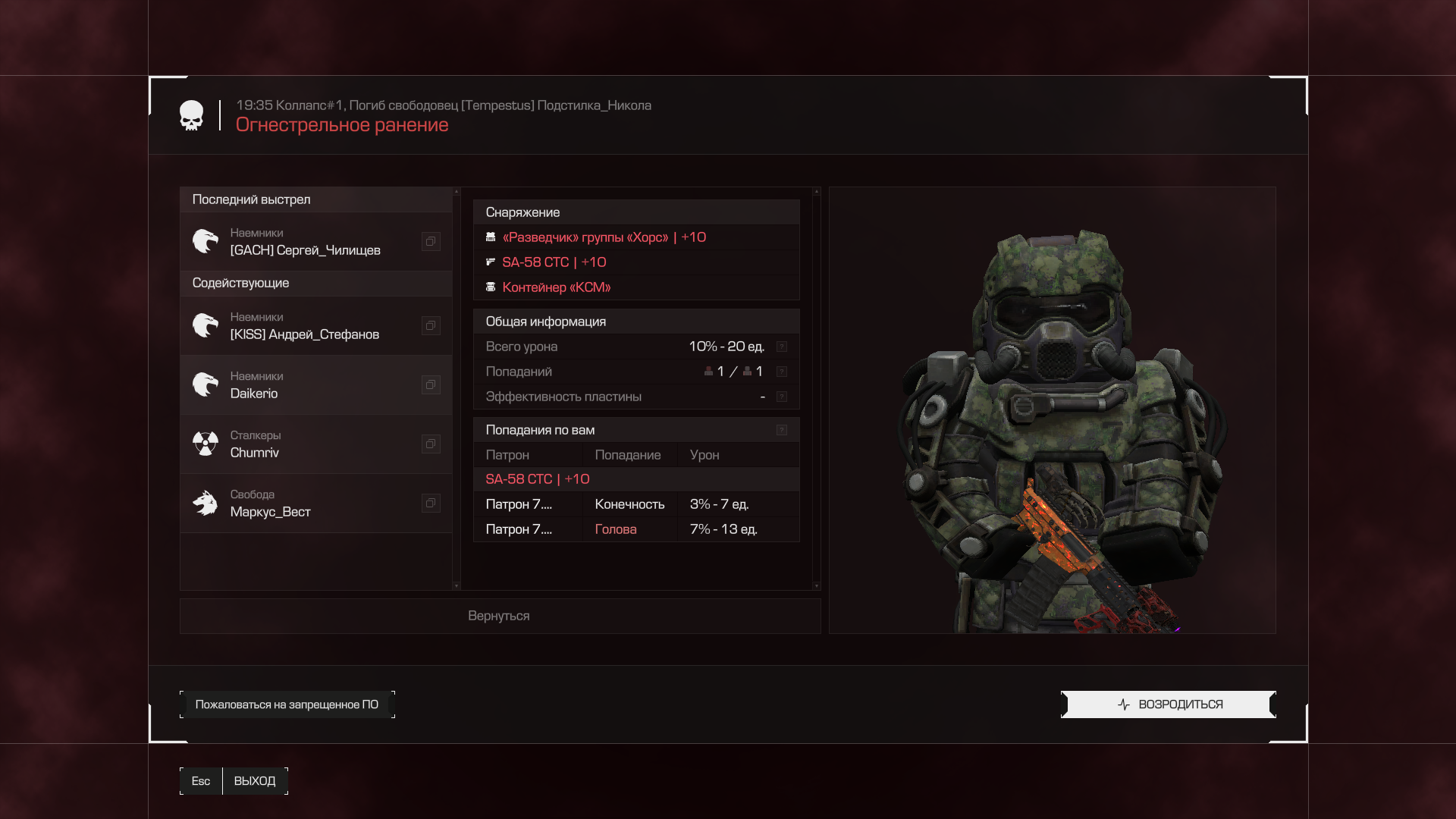The width and height of the screenshot is (1456, 819).
Task: Click the Вернуться button
Action: tap(500, 616)
